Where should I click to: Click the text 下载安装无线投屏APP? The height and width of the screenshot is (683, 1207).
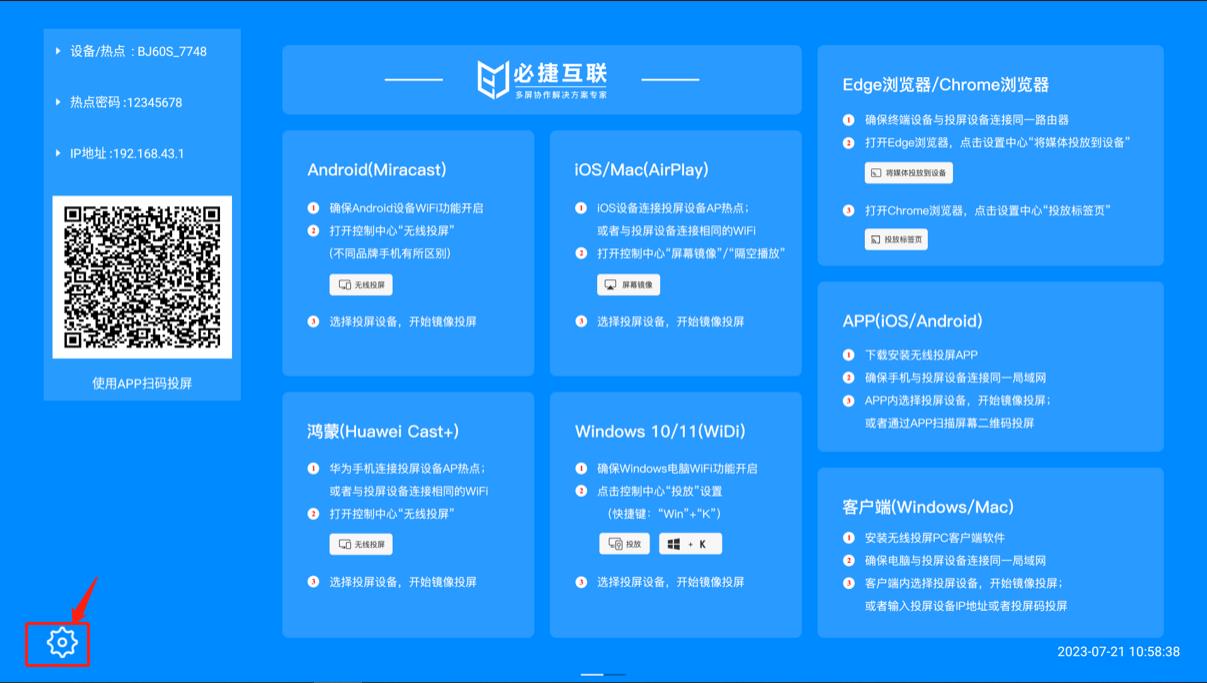[921, 355]
